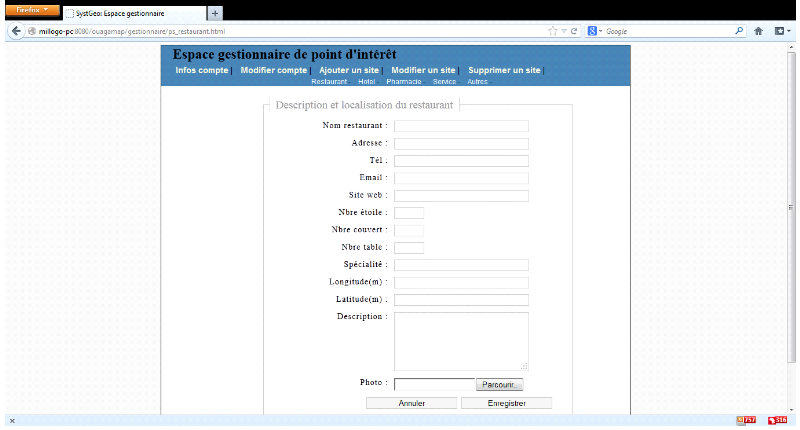Click the status bar 316 add-on icon

777,420
